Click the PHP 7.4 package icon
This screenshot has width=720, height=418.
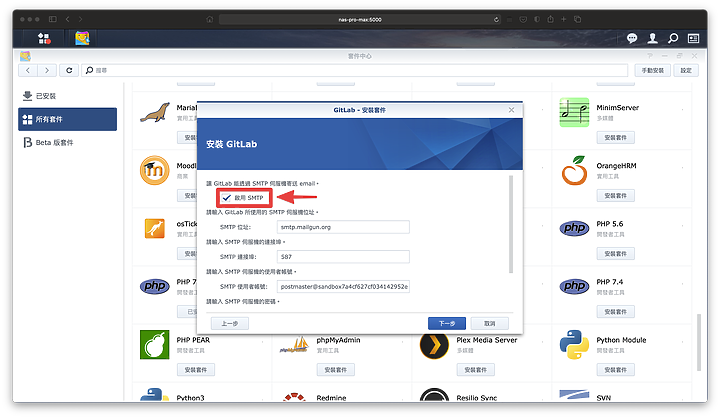coord(574,286)
